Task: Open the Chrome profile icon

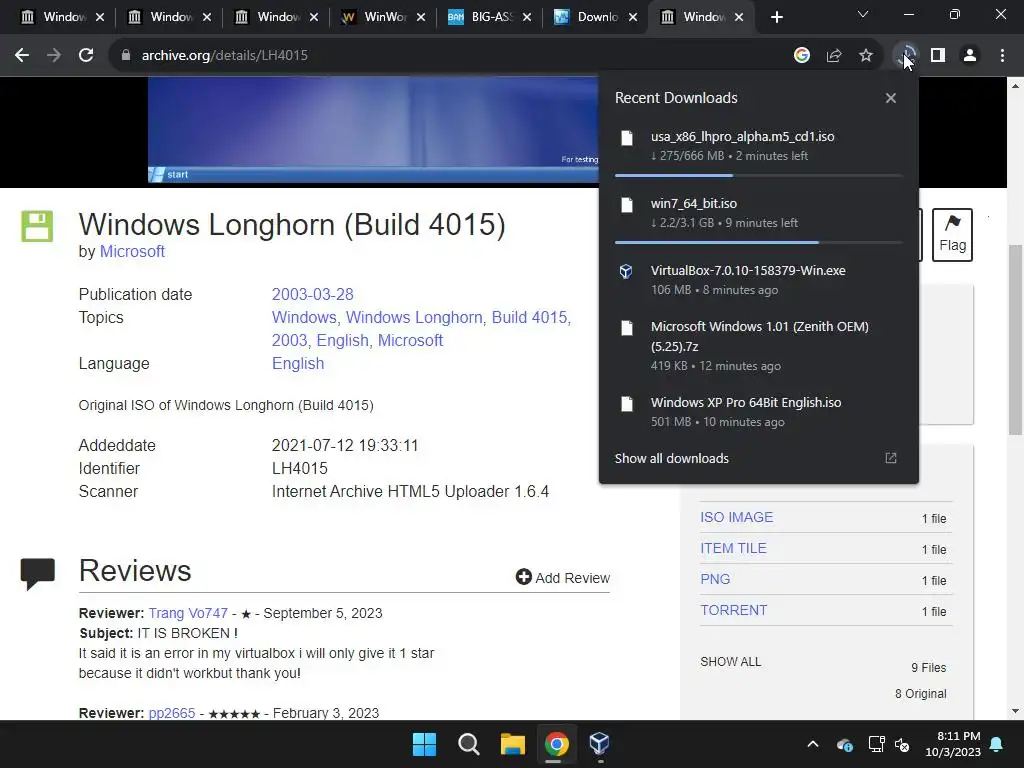Action: [970, 56]
